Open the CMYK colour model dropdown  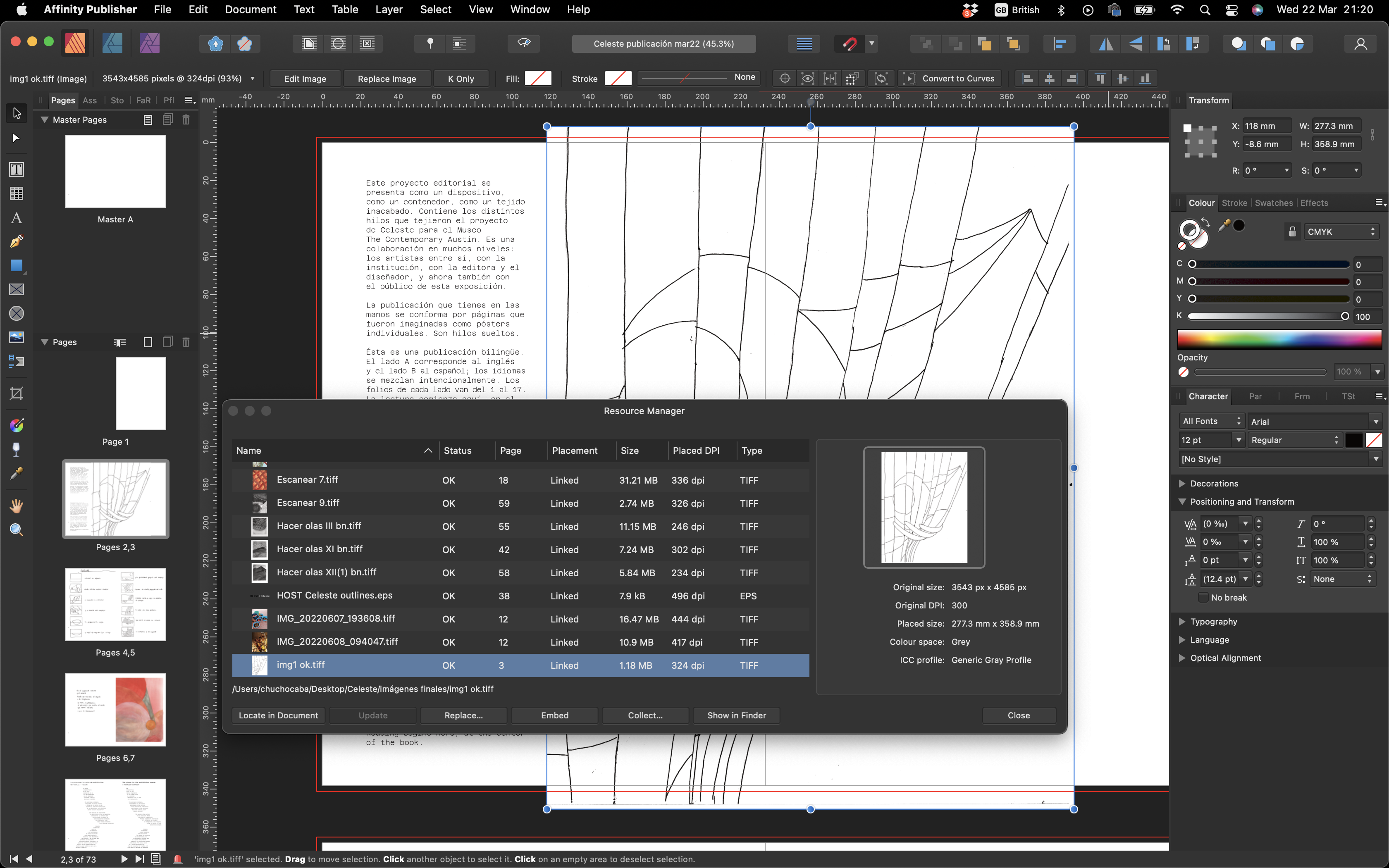pos(1341,231)
